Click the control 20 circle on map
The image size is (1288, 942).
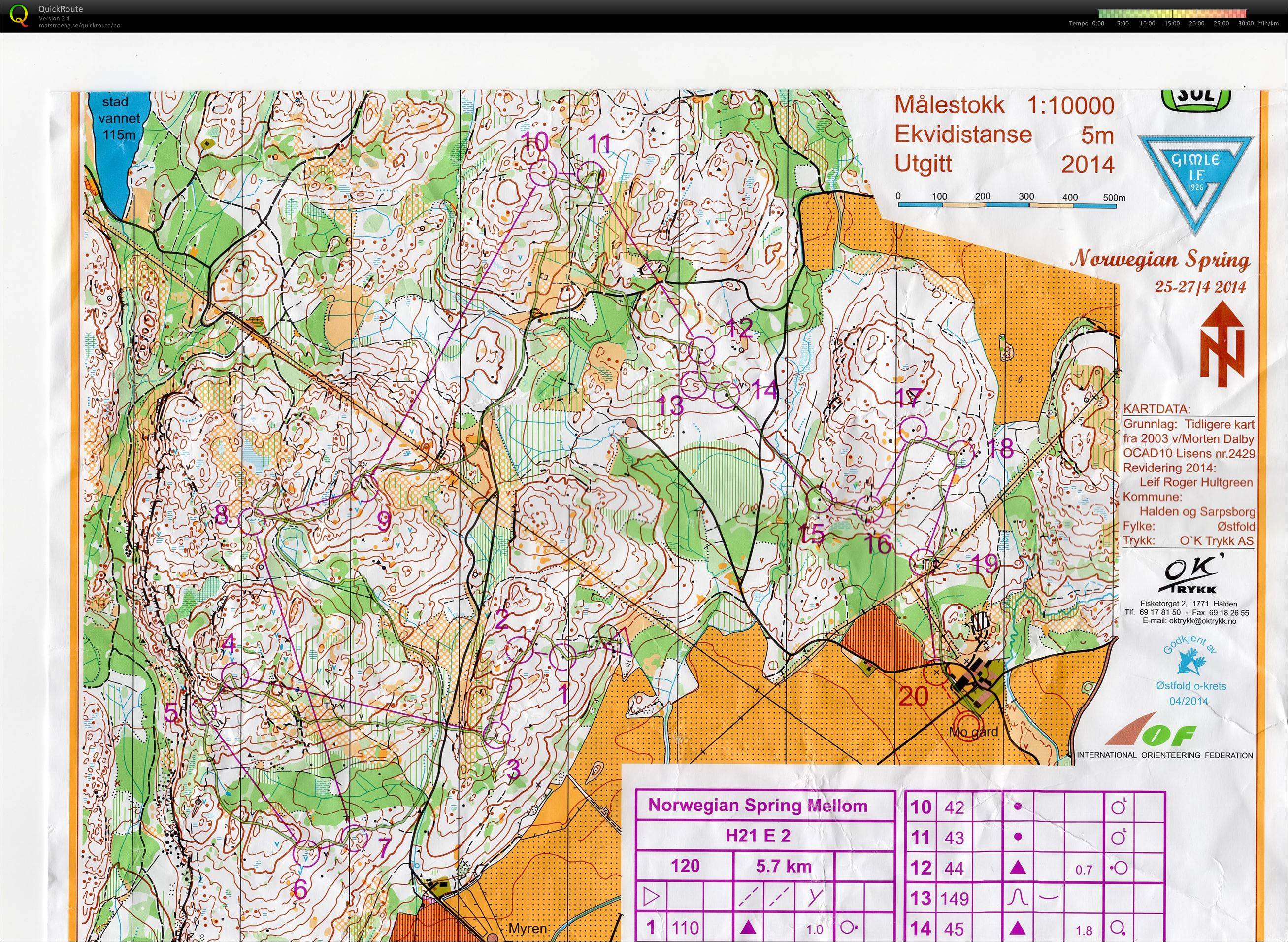click(935, 673)
